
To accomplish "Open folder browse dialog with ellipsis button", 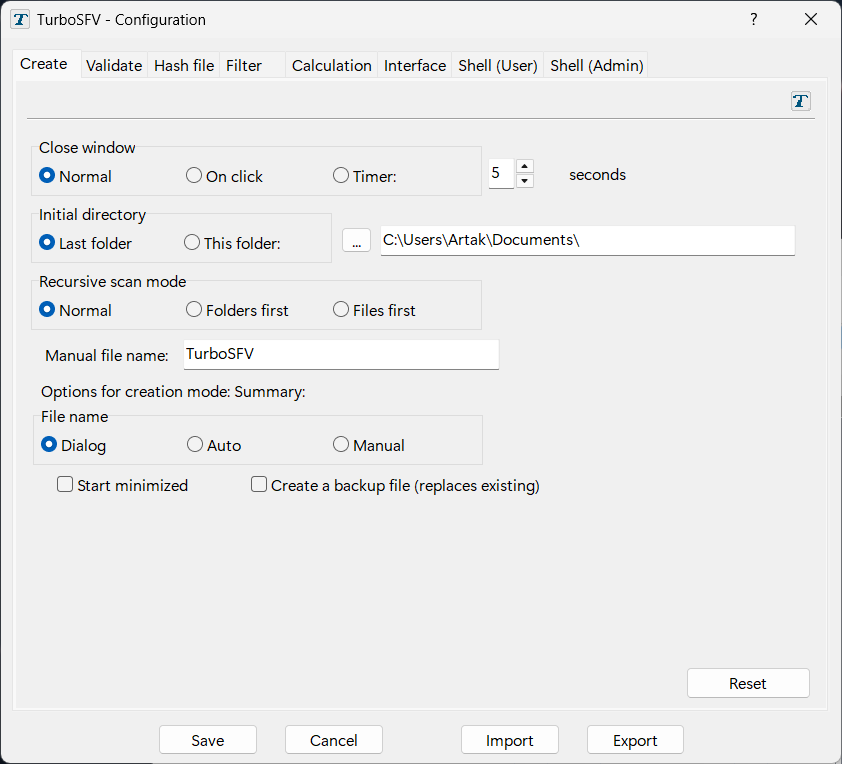I will (x=356, y=241).
